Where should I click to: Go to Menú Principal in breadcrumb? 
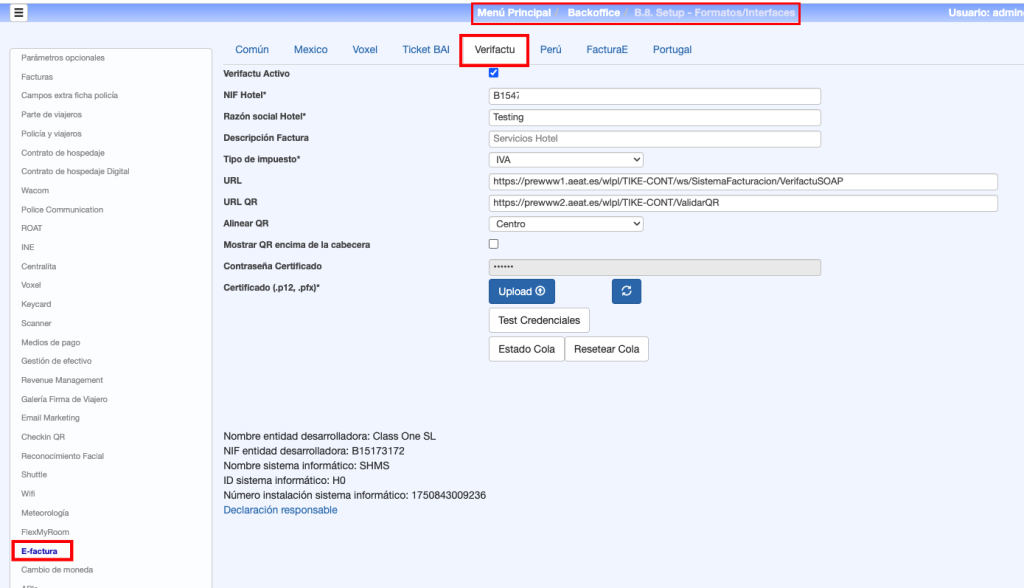coord(514,13)
